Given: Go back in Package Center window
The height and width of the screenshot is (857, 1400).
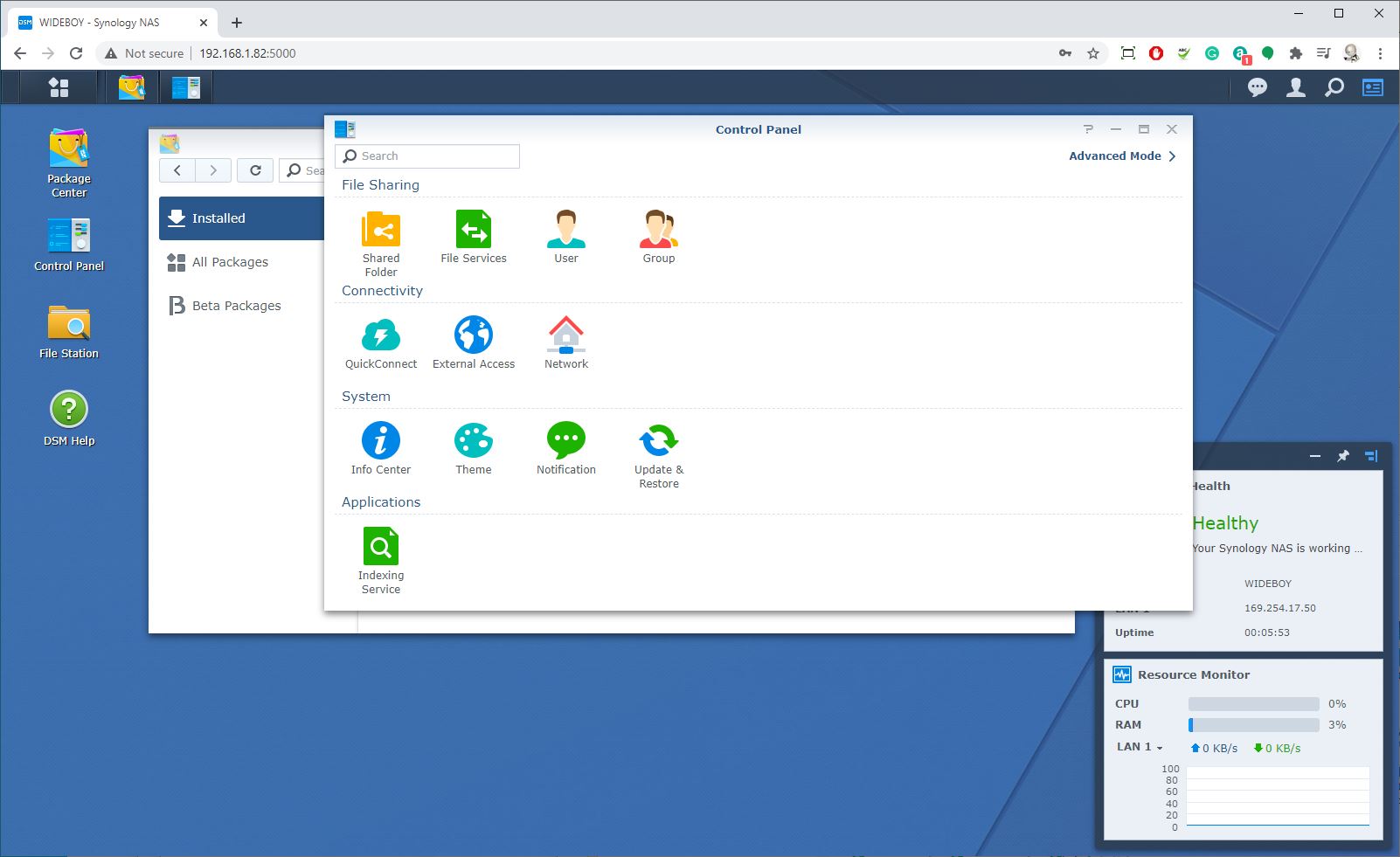Looking at the screenshot, I should 177,170.
